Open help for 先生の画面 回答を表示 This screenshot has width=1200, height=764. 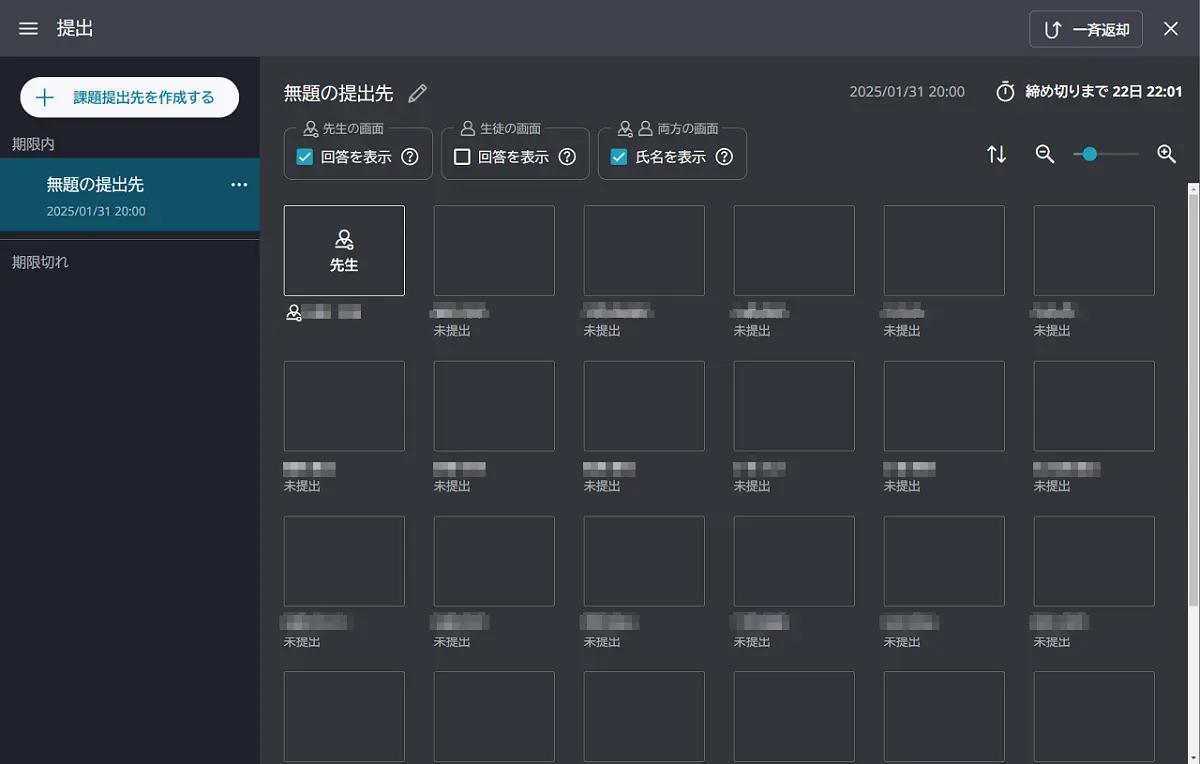click(409, 155)
